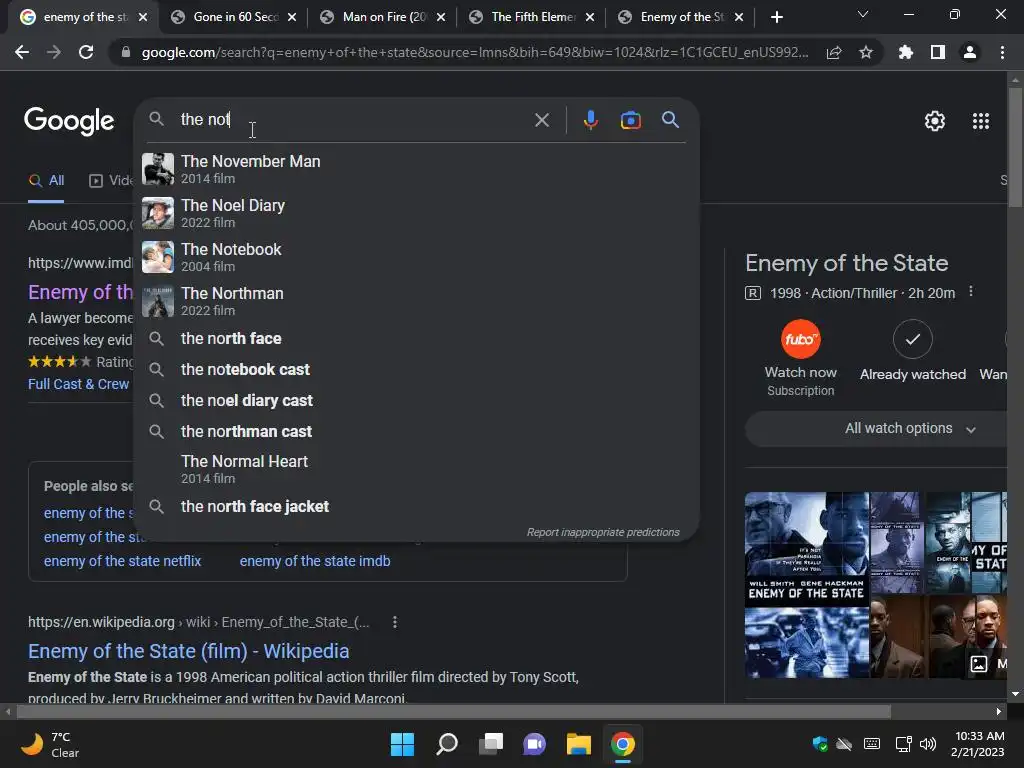Click the fubo Watch now icon

coord(801,339)
